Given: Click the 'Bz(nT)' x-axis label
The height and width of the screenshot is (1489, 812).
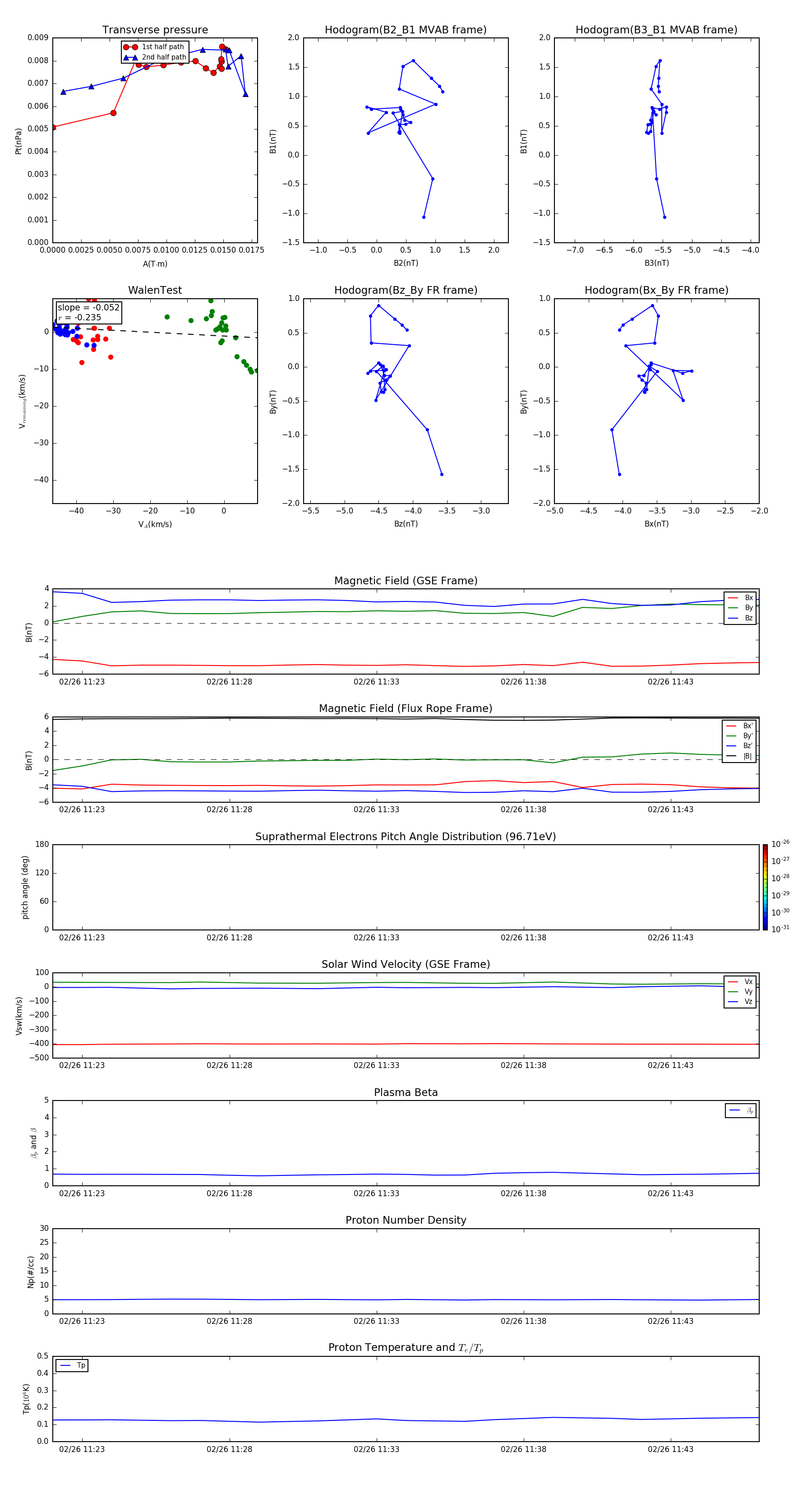Looking at the screenshot, I should click(x=406, y=524).
